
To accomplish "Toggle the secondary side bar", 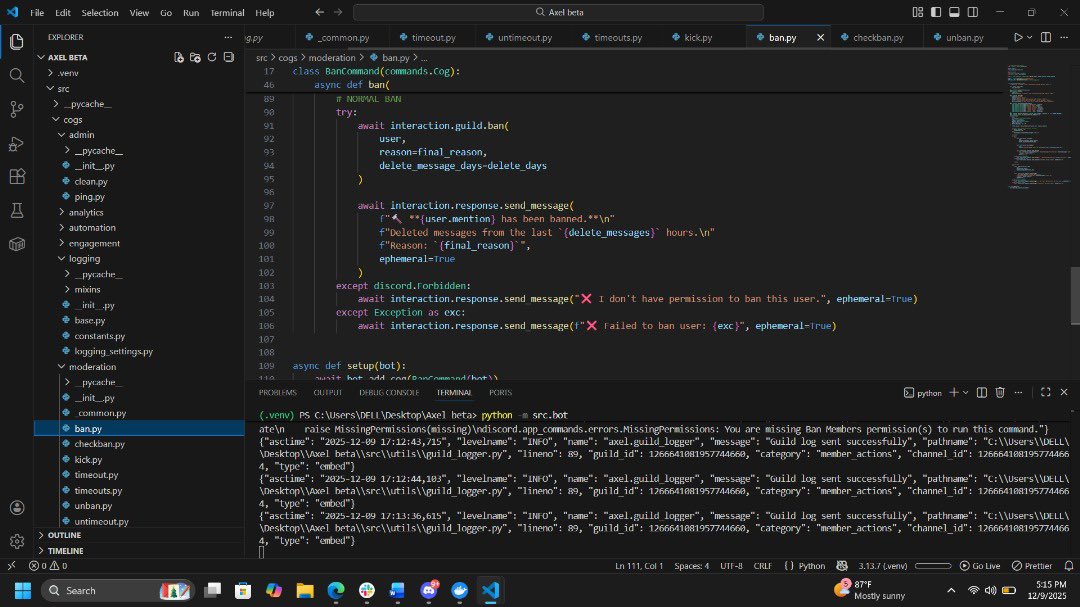I will 973,12.
